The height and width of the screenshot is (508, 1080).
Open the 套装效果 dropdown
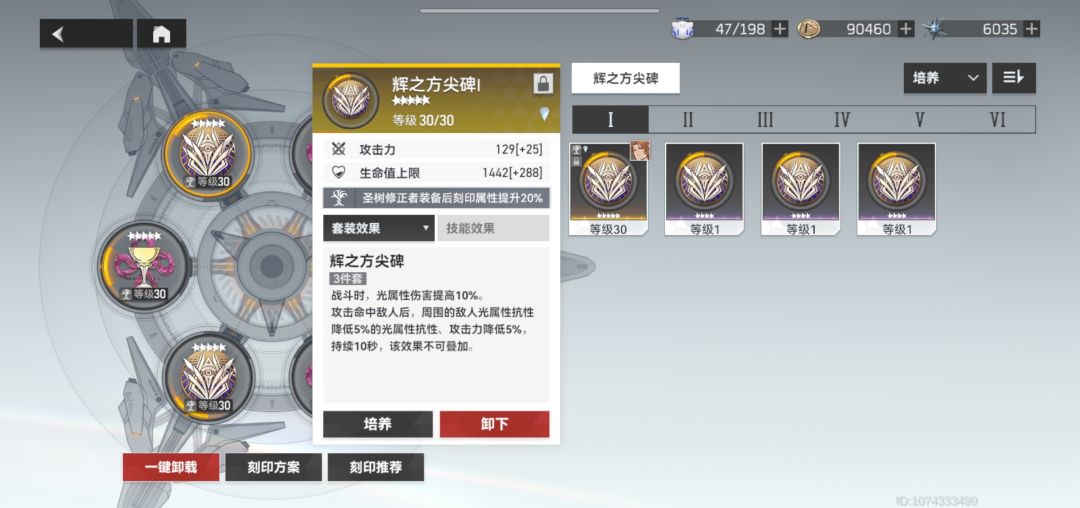tap(378, 228)
